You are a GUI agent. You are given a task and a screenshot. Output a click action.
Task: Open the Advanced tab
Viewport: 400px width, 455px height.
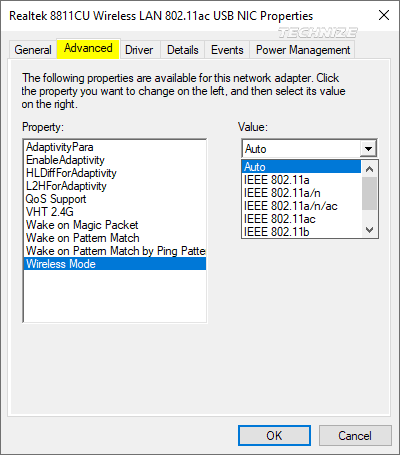88,49
